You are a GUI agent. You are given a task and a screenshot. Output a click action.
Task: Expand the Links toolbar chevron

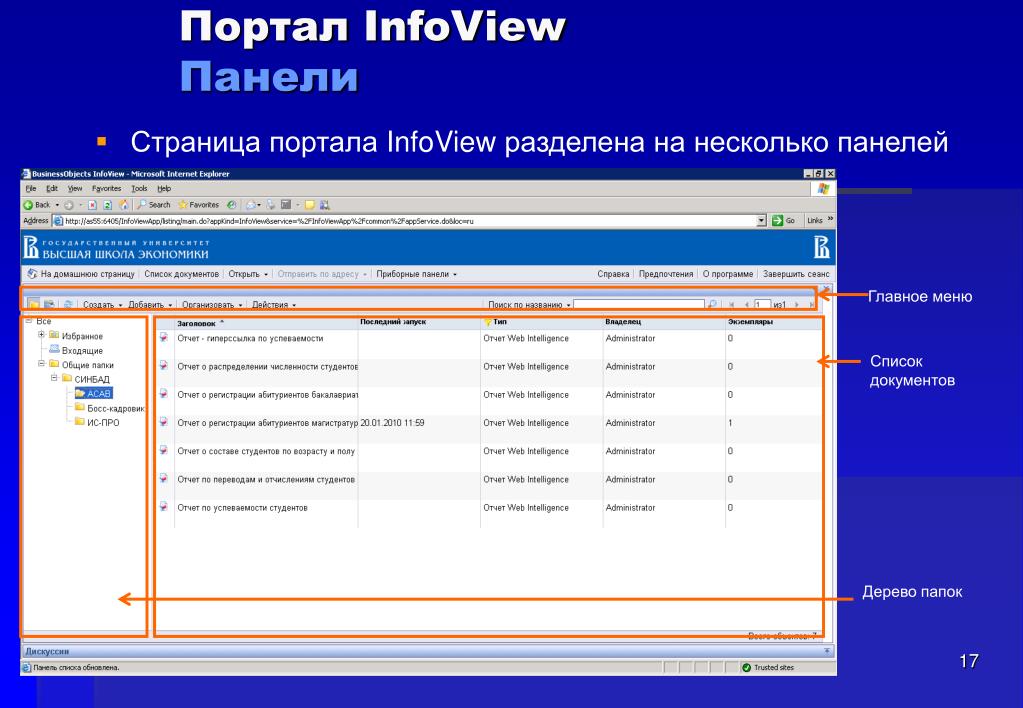(831, 219)
